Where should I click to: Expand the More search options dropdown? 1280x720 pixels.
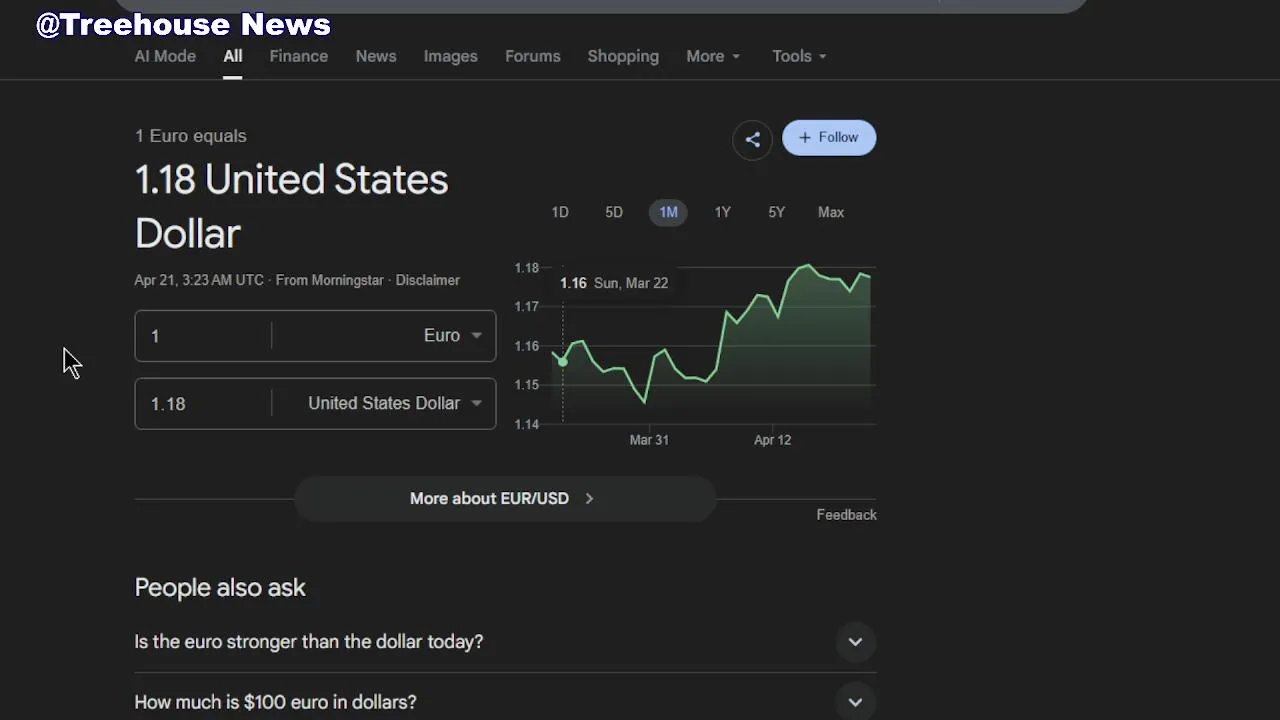[x=713, y=56]
